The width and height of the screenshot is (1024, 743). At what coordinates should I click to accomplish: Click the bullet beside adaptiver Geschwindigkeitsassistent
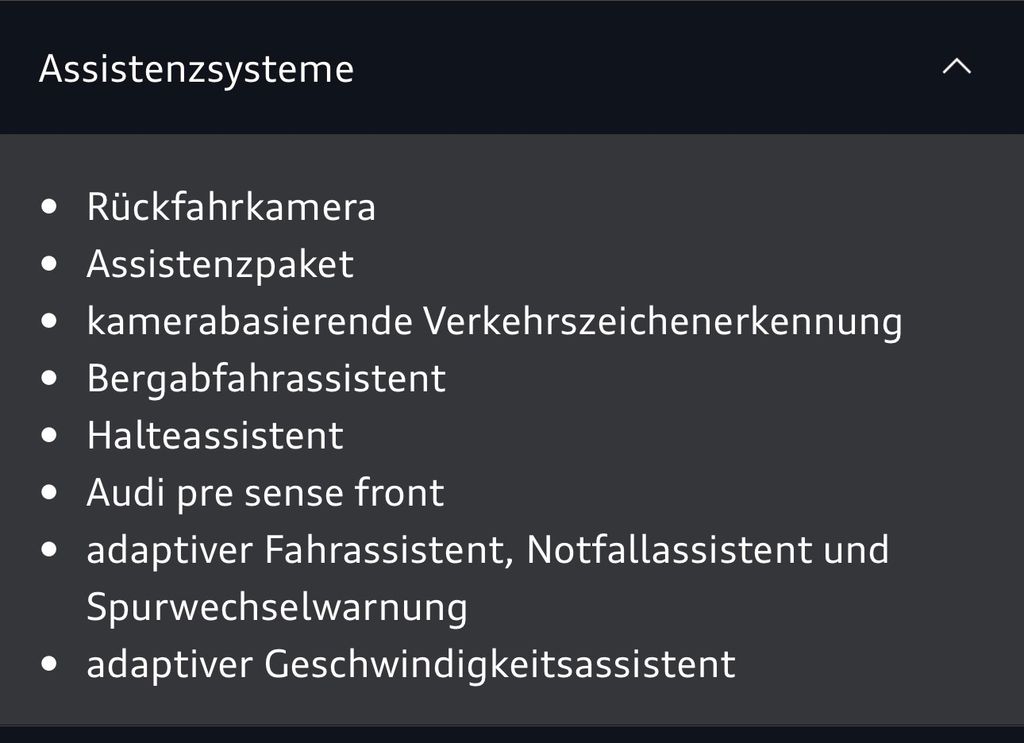click(50, 665)
